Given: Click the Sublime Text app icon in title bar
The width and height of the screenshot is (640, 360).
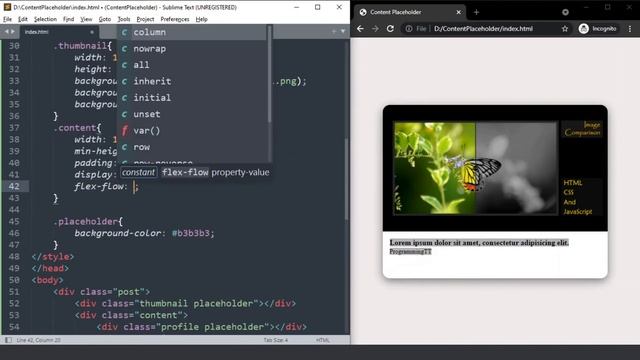Looking at the screenshot, I should [x=7, y=7].
